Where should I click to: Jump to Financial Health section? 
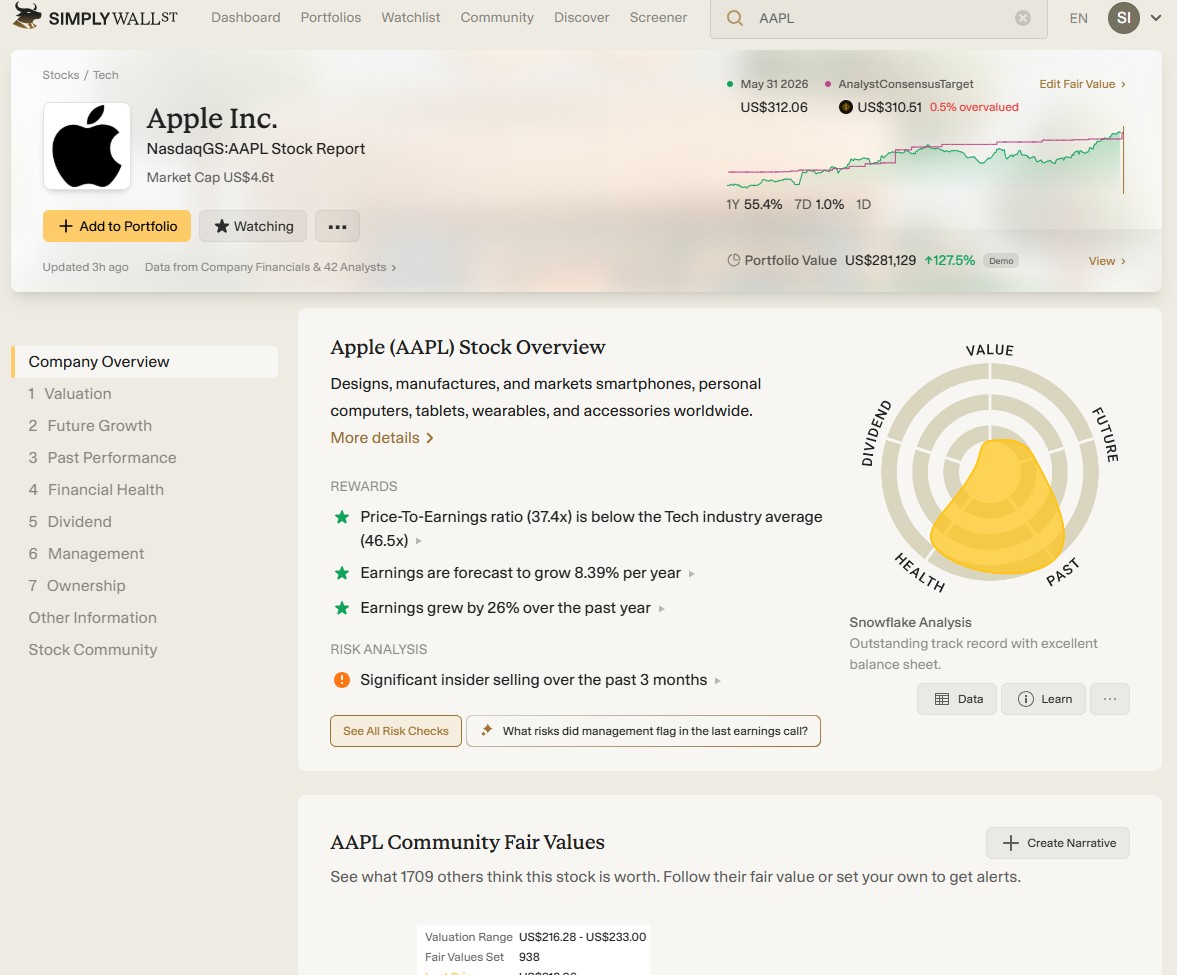[96, 489]
